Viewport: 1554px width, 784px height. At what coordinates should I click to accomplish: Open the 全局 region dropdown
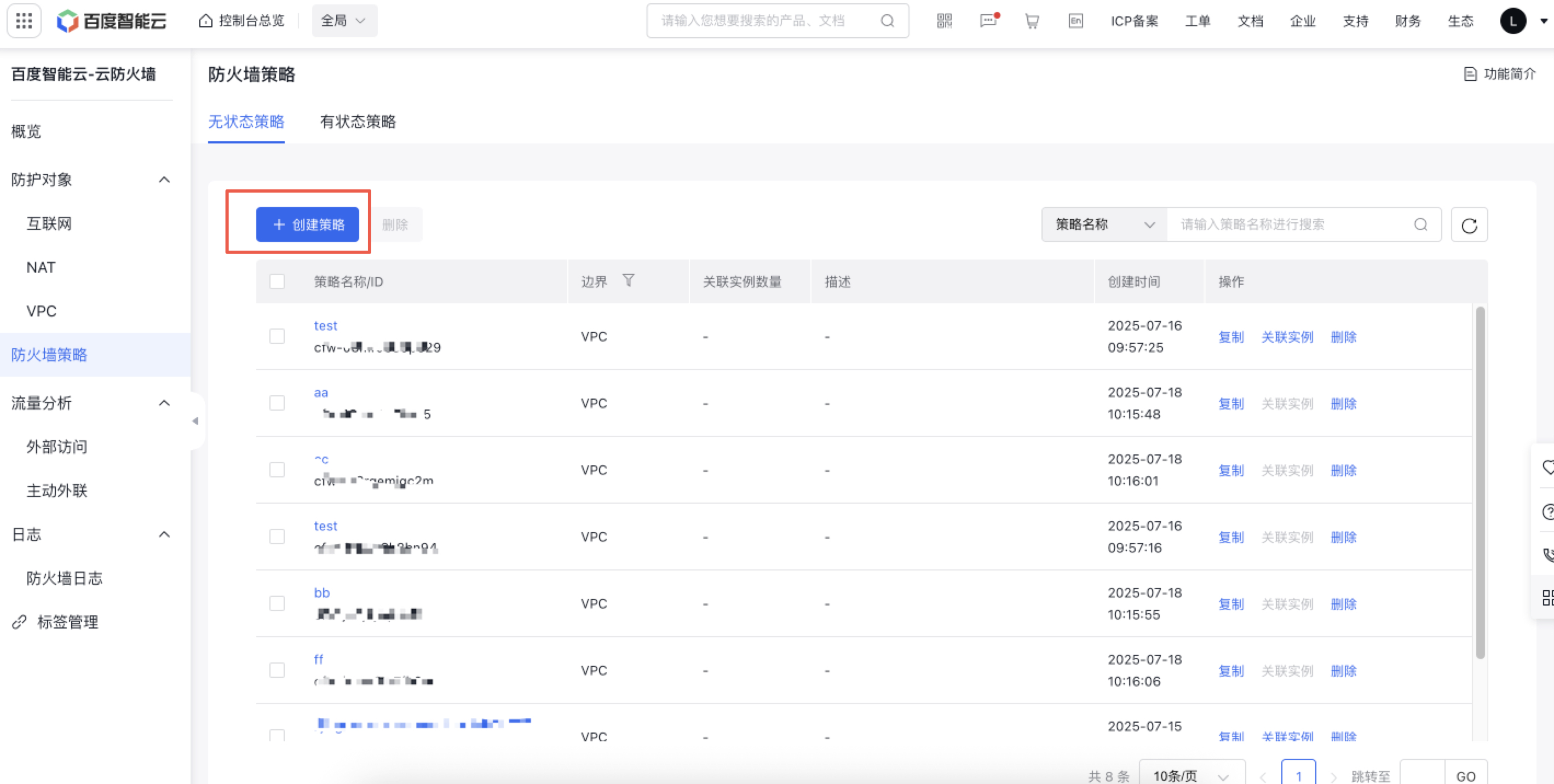(344, 21)
